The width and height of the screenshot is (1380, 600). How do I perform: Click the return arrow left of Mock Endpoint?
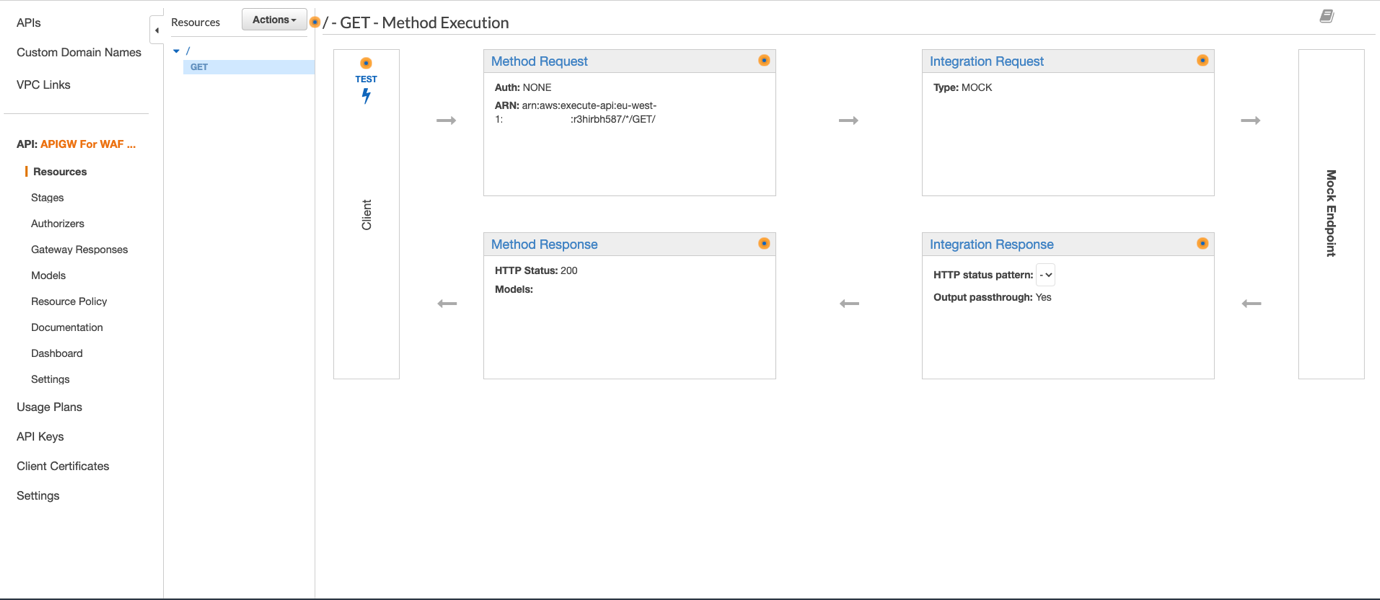[1251, 303]
